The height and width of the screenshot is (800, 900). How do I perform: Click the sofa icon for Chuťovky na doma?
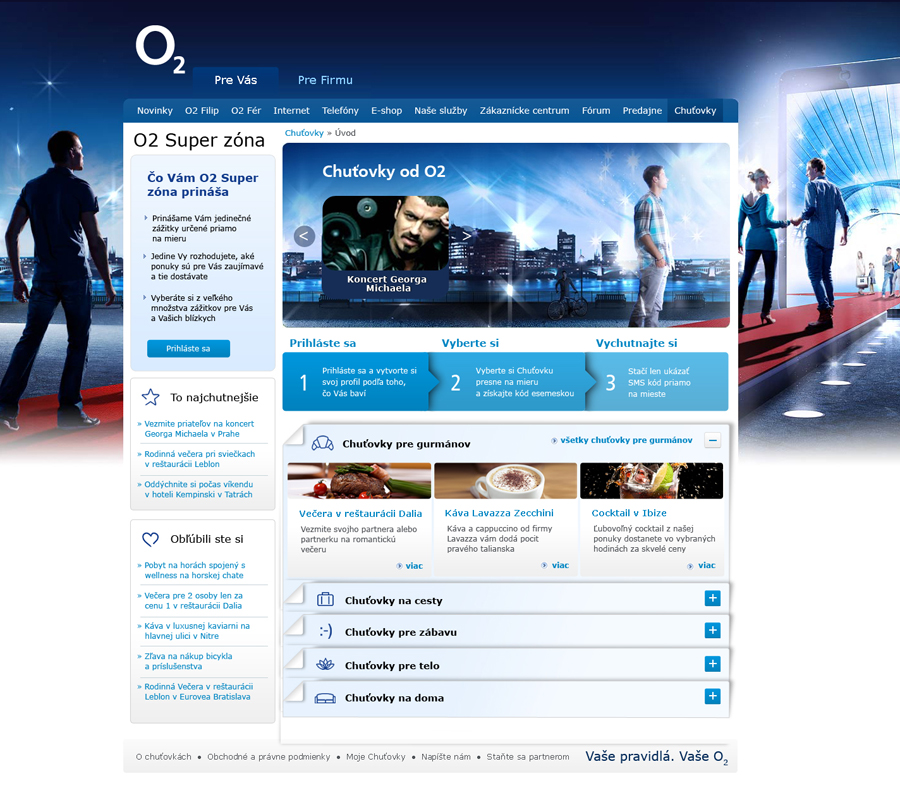click(x=325, y=698)
